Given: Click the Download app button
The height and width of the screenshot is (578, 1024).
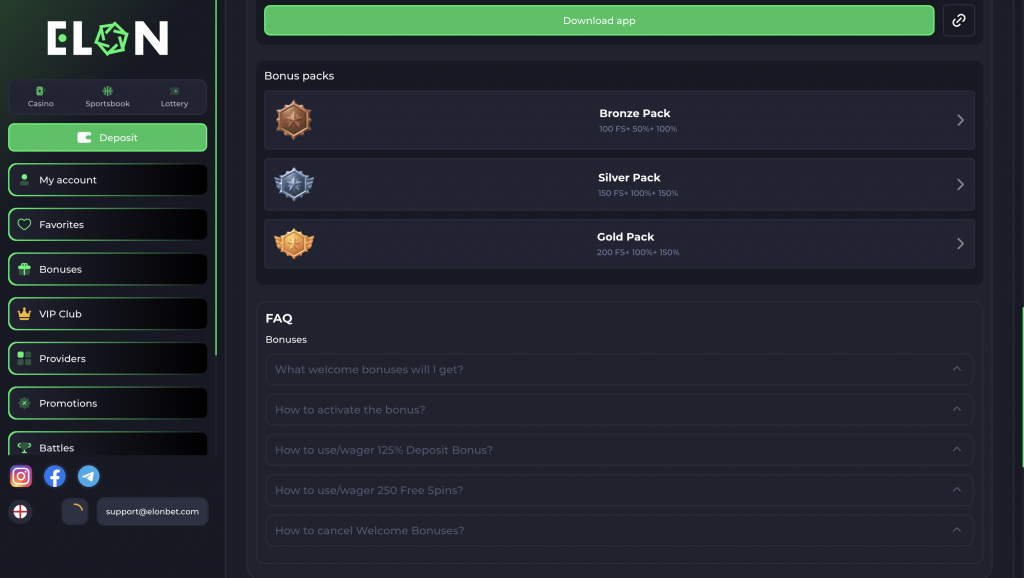Looking at the screenshot, I should (599, 20).
